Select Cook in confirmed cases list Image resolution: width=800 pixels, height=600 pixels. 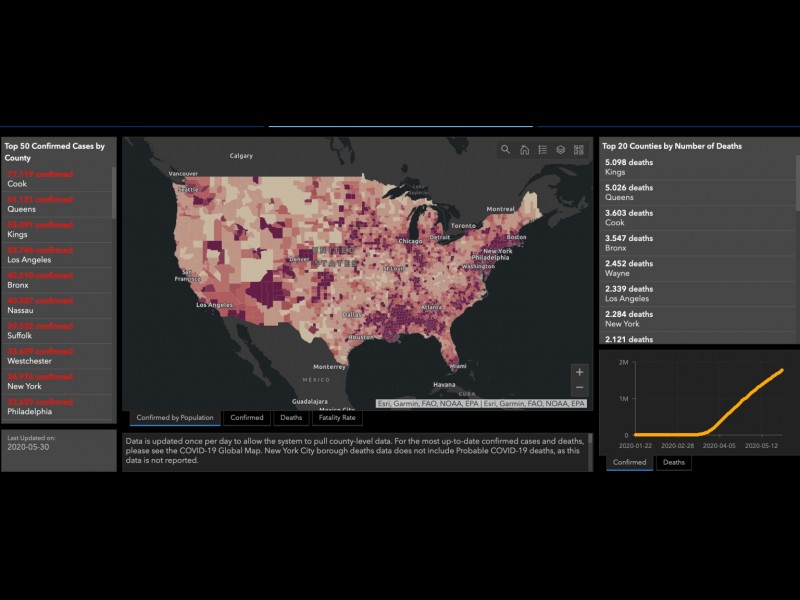coord(58,179)
